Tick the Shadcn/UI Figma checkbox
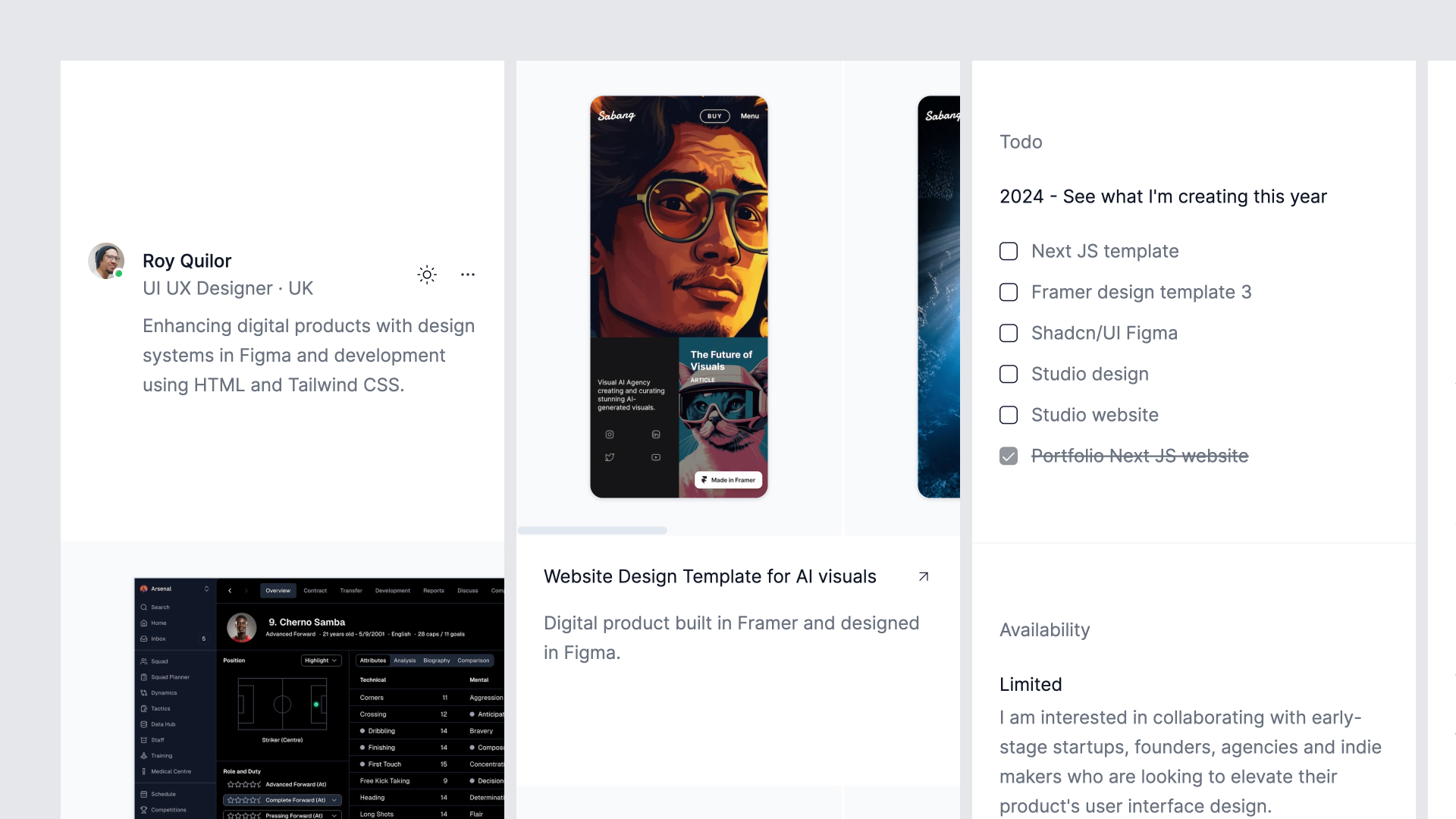Screen dimensions: 1456x819 point(1009,333)
